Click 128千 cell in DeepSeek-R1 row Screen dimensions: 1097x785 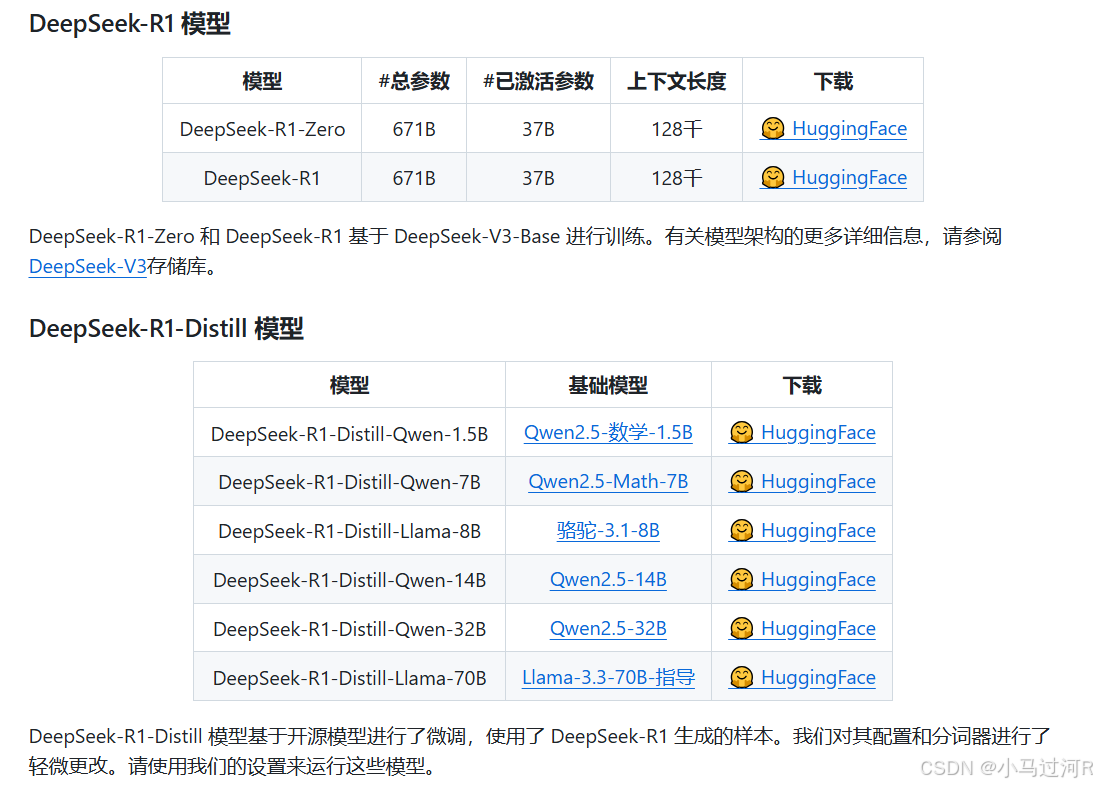coord(677,178)
